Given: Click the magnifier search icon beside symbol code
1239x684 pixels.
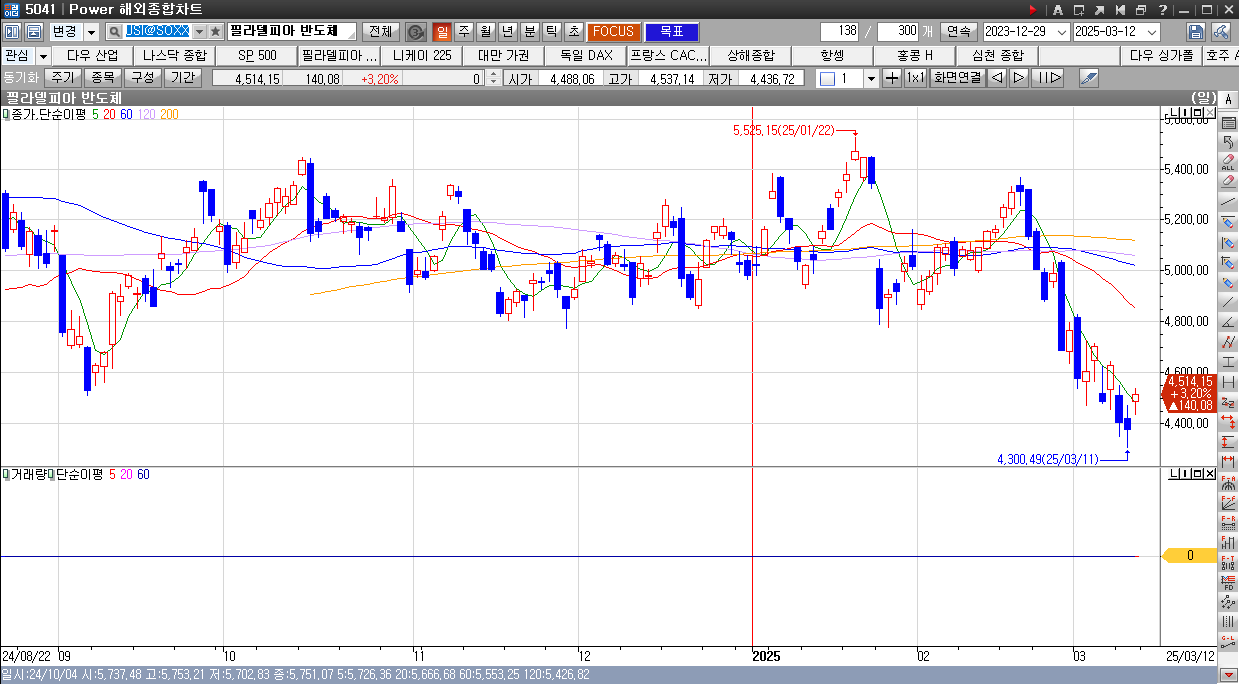Looking at the screenshot, I should pyautogui.click(x=114, y=32).
